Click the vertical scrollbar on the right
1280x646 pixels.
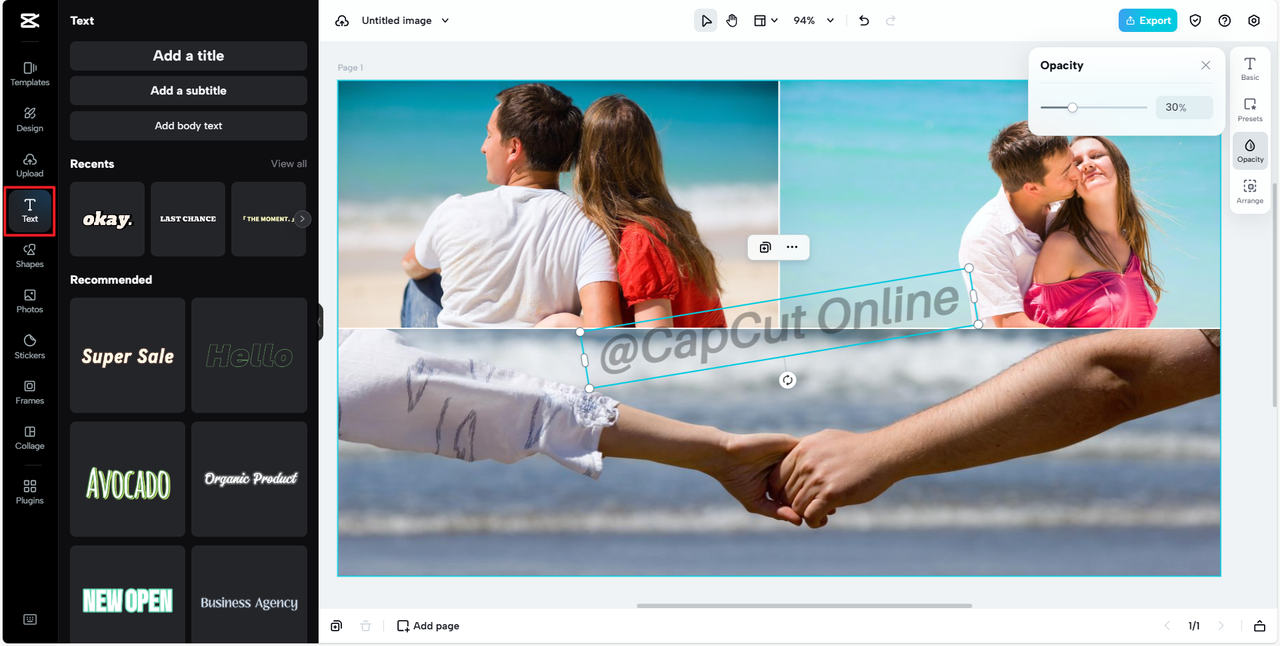pos(1274,295)
